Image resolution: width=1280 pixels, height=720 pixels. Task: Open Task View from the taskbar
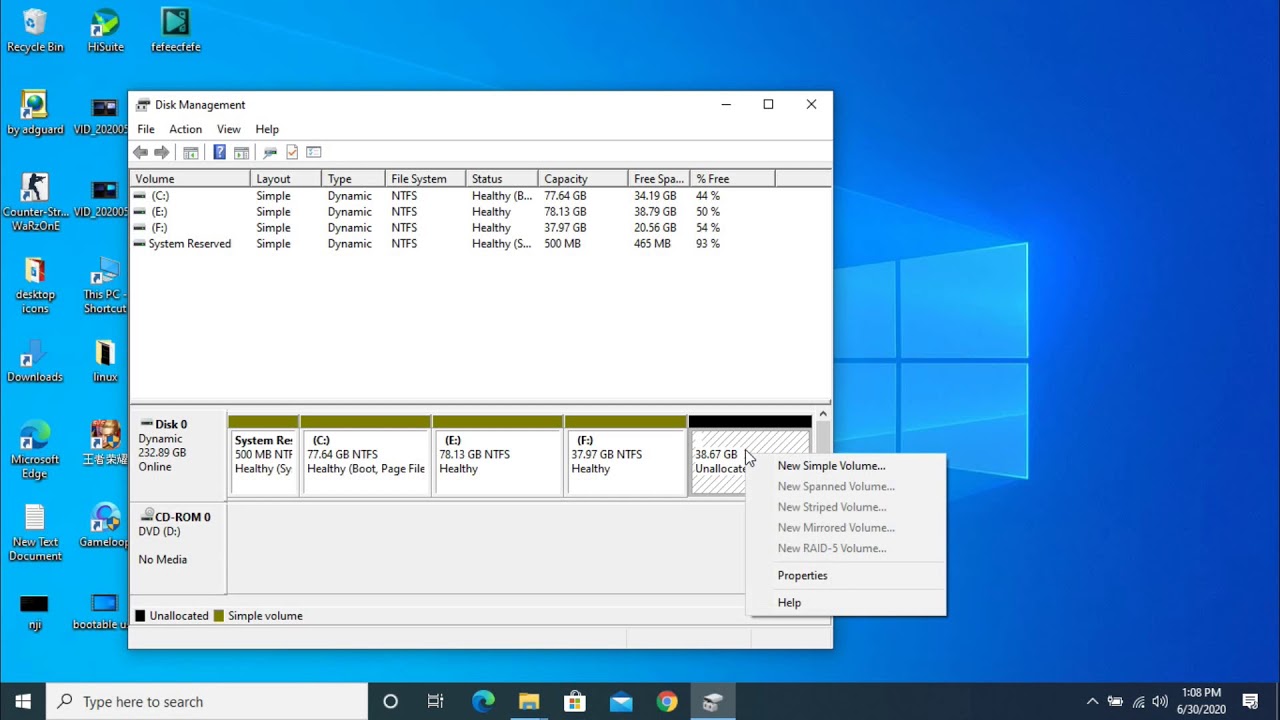435,701
